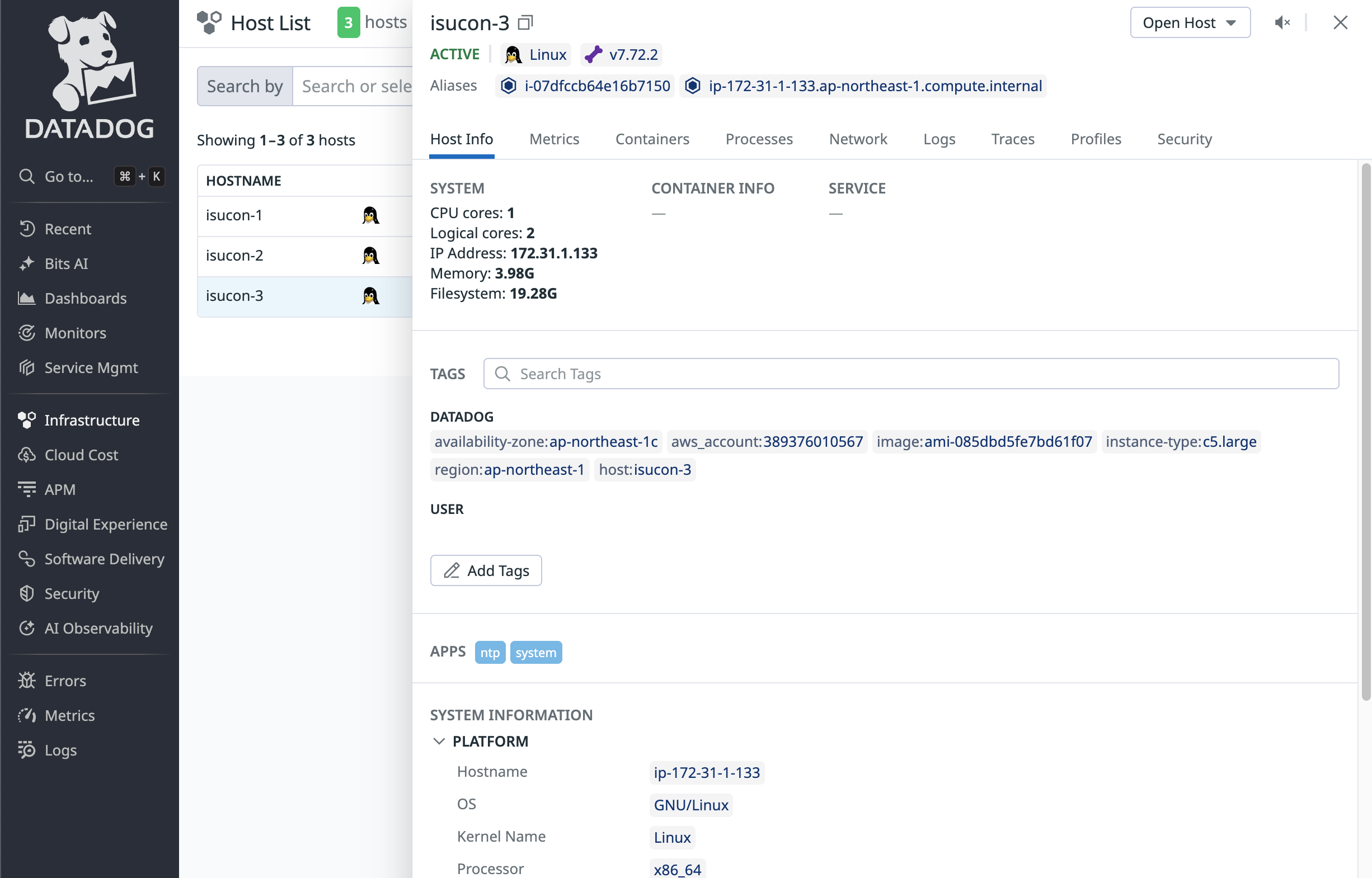Click the instance-type:c5.large tag
This screenshot has width=1372, height=878.
(1180, 442)
